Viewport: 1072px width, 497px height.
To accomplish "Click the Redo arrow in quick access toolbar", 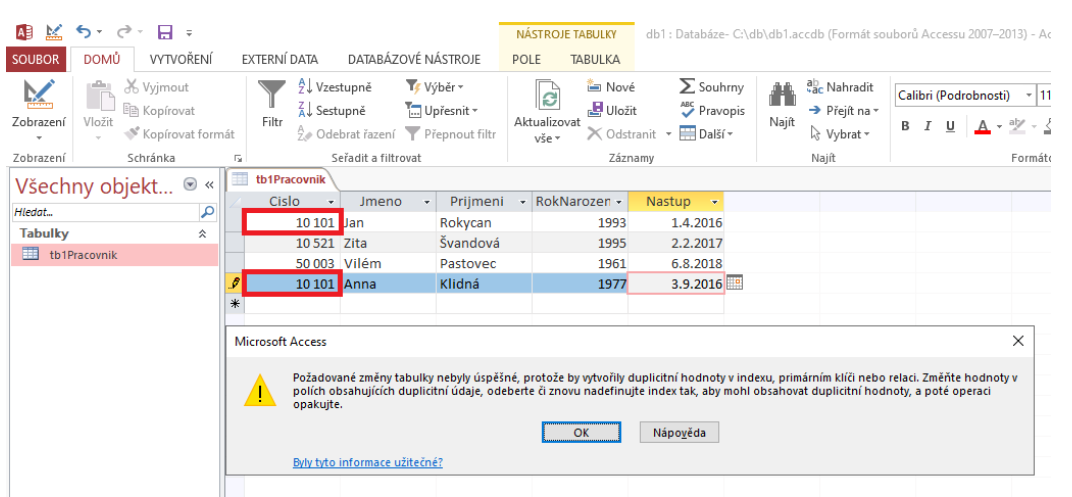I will (x=124, y=31).
